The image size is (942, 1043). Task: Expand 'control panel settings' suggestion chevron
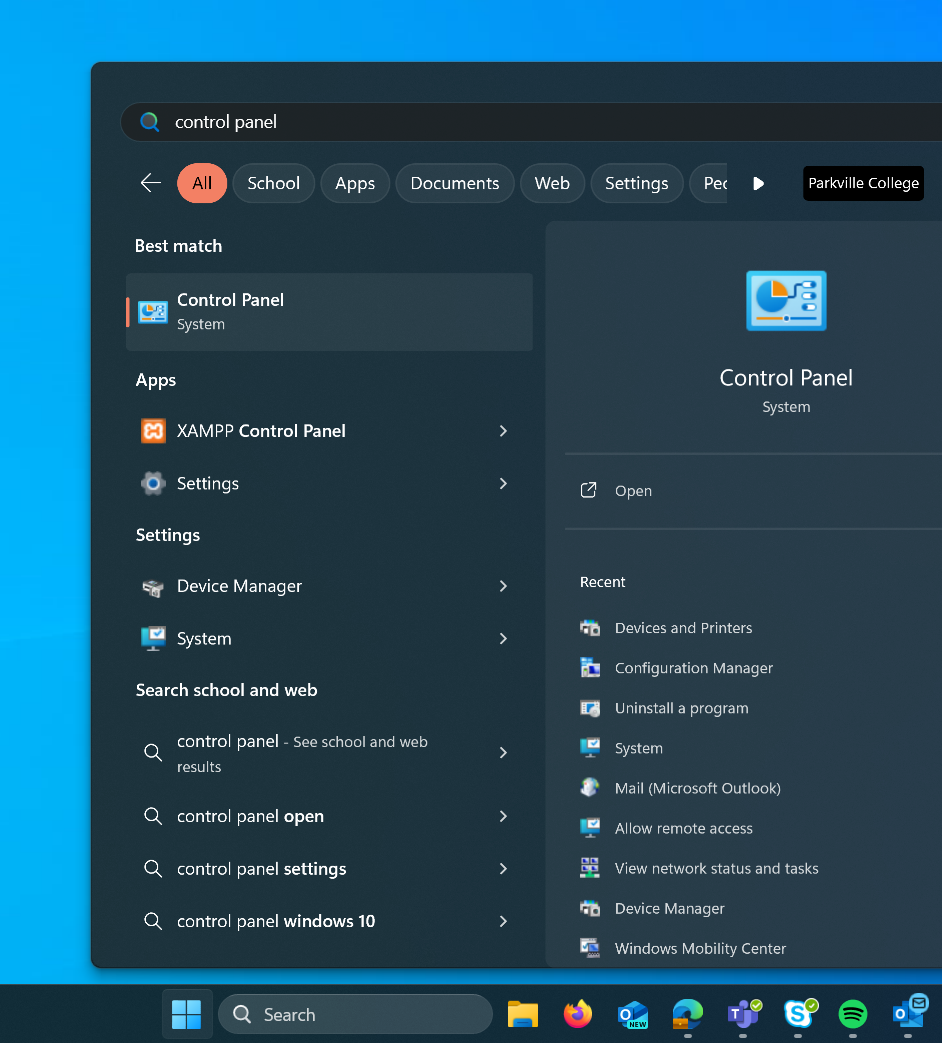coord(504,869)
